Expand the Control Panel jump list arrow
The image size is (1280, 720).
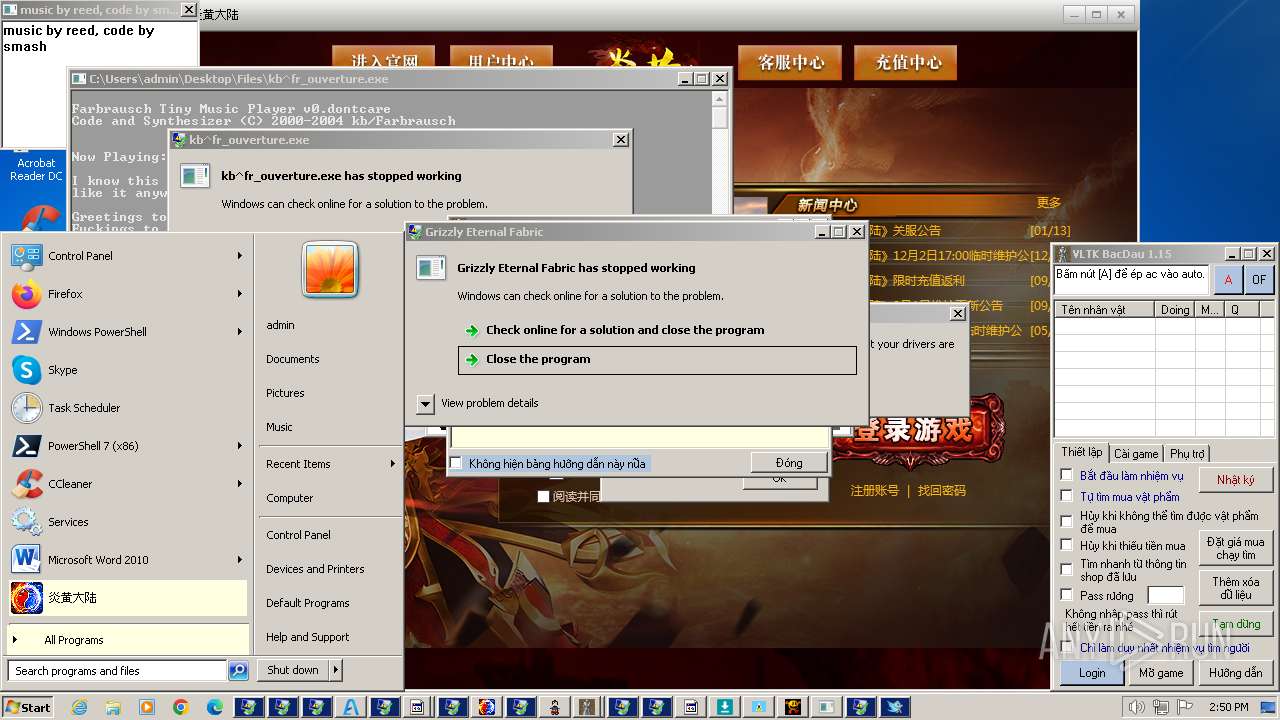(240, 256)
